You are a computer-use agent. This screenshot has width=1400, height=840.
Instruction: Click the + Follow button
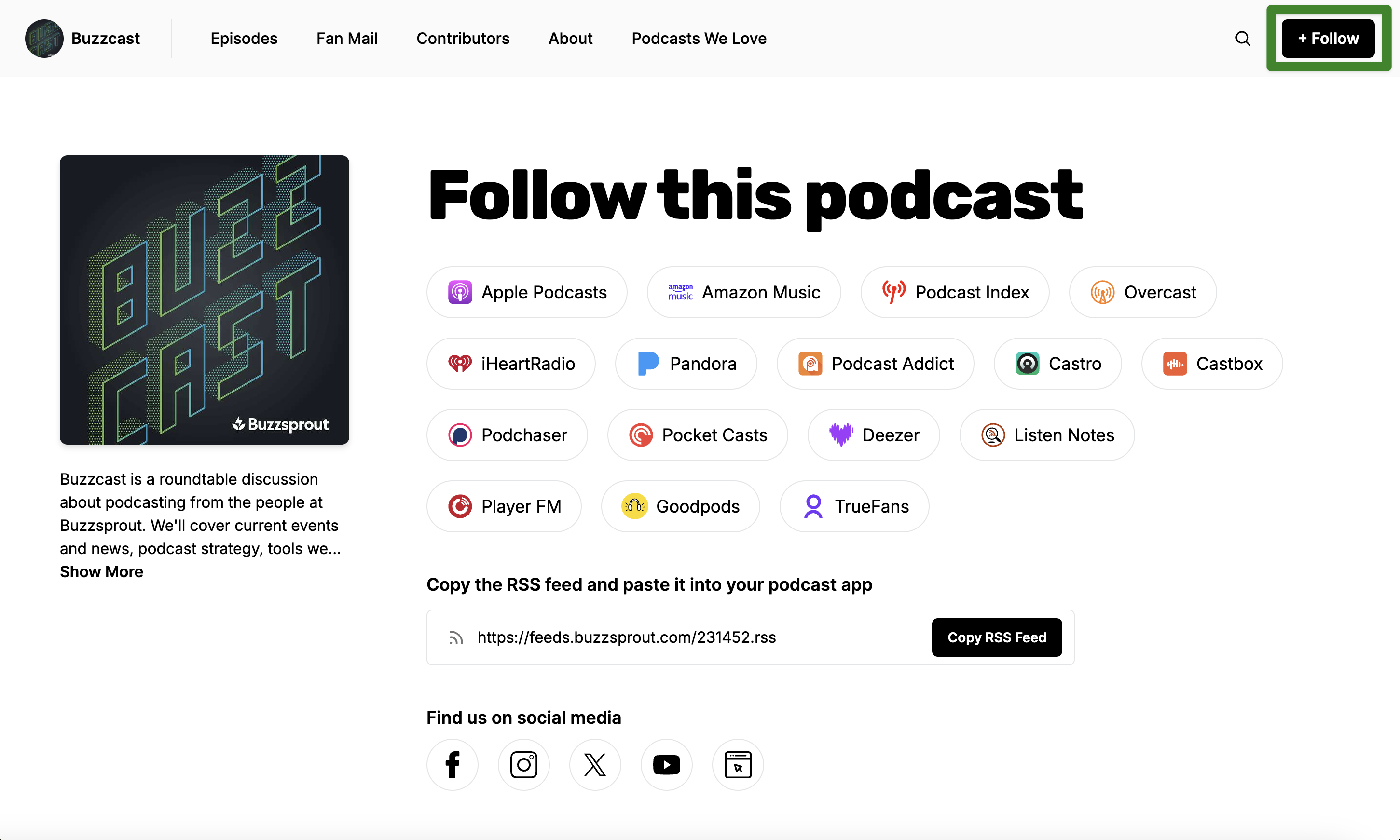coord(1328,39)
